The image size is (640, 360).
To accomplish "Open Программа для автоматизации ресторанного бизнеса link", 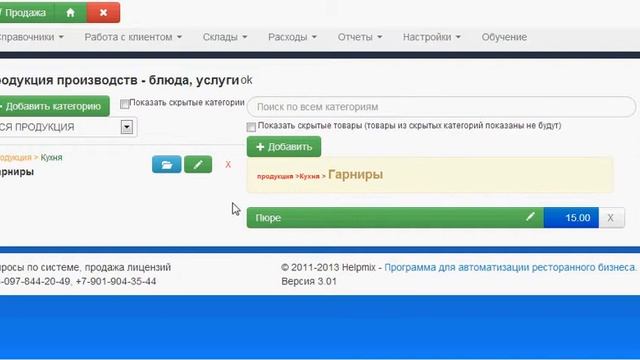I will (510, 267).
